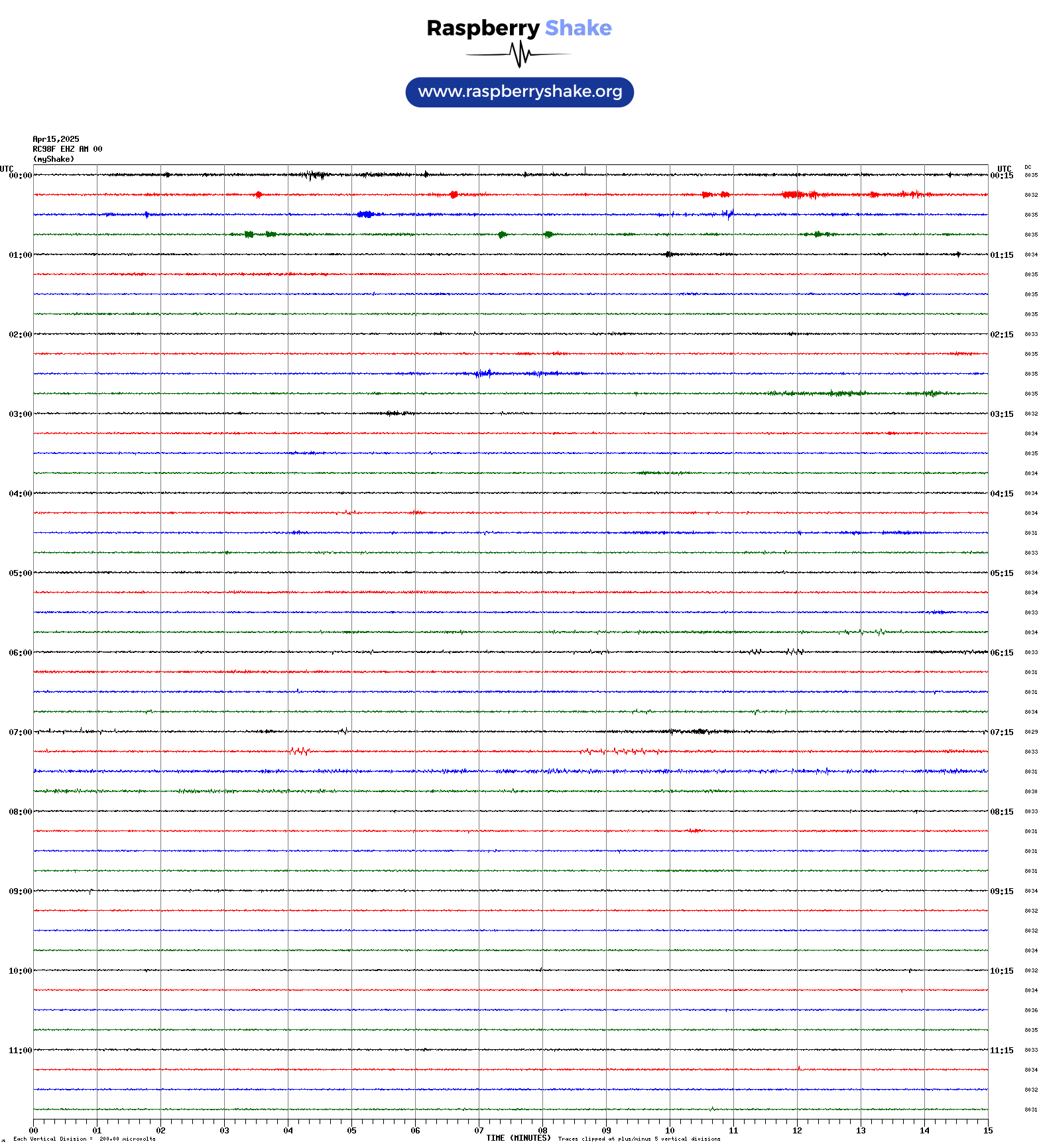Click the 05:00 left time label
Screen dimensions: 1041x1148
(x=20, y=573)
